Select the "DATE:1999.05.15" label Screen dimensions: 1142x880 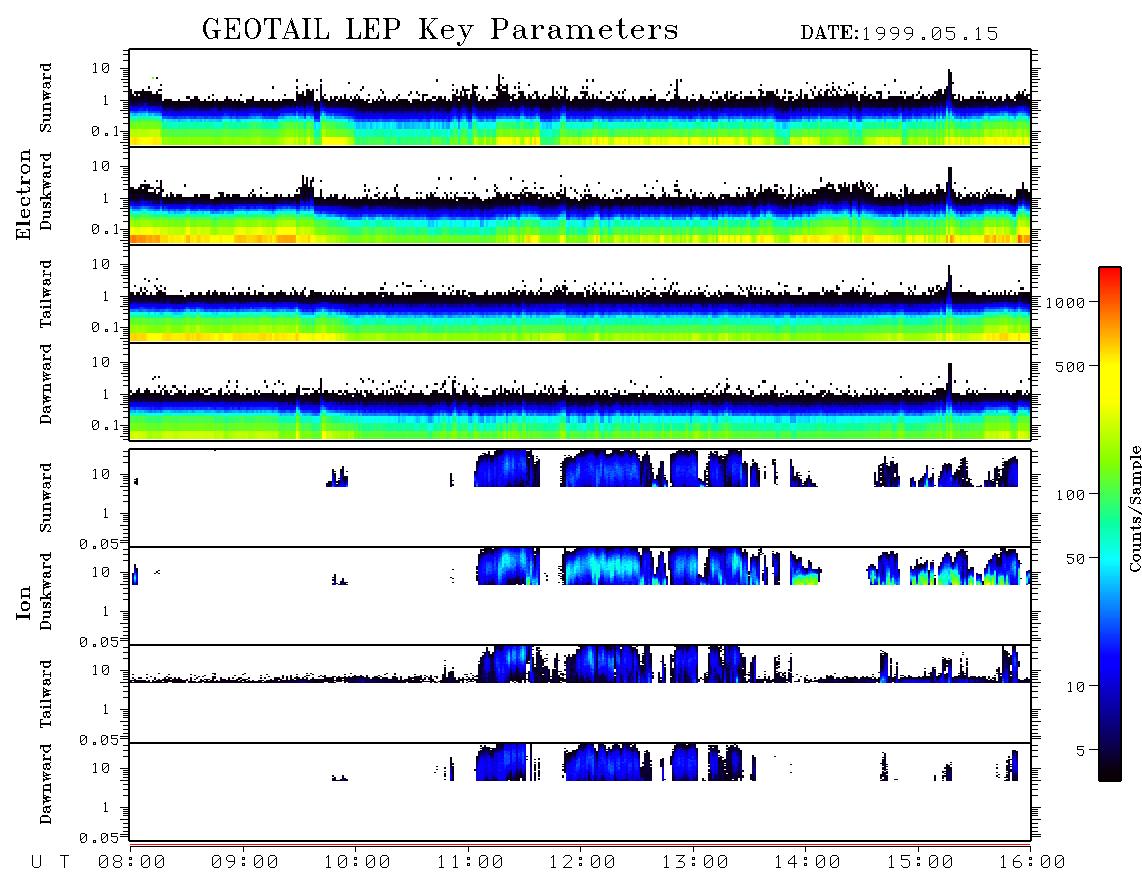tap(899, 34)
